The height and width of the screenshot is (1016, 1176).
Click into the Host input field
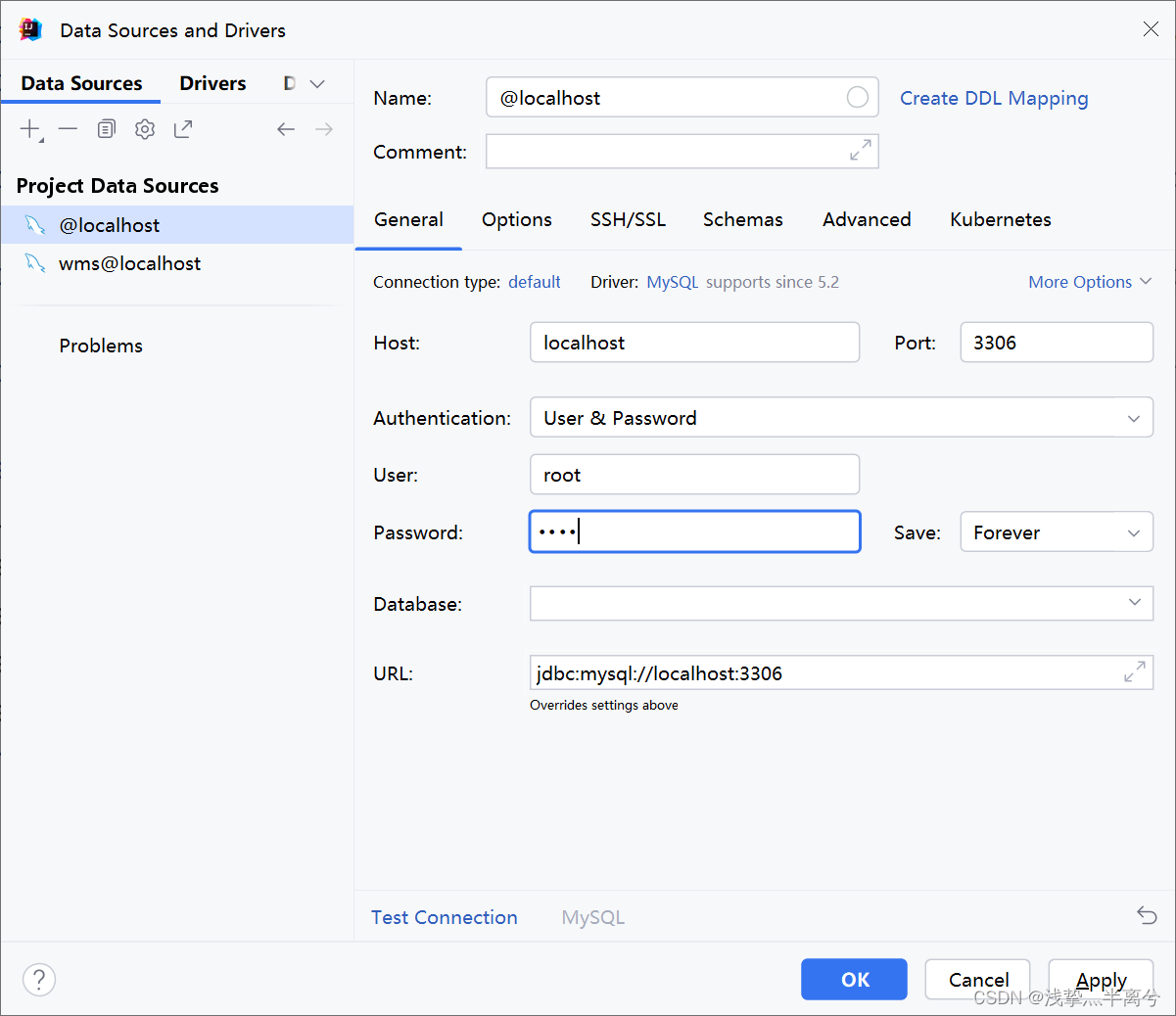click(x=695, y=343)
